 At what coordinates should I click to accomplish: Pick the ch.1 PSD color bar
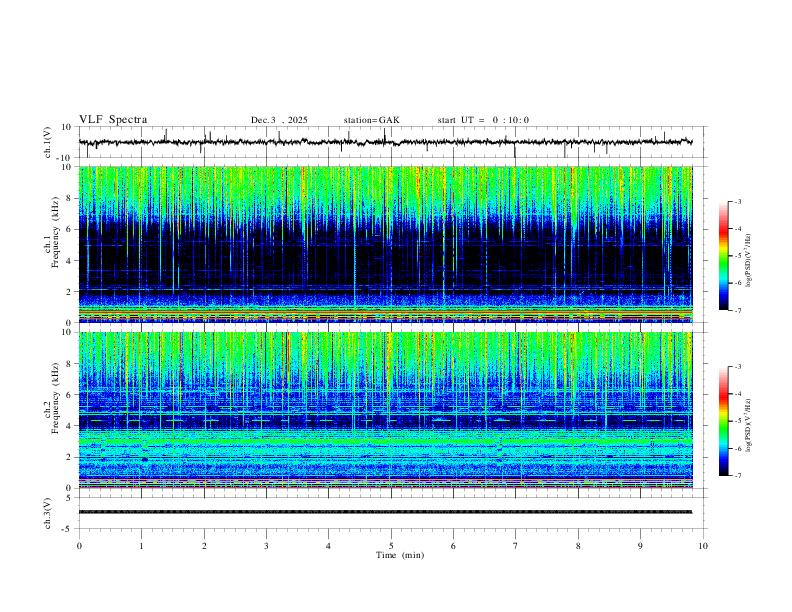tap(724, 256)
